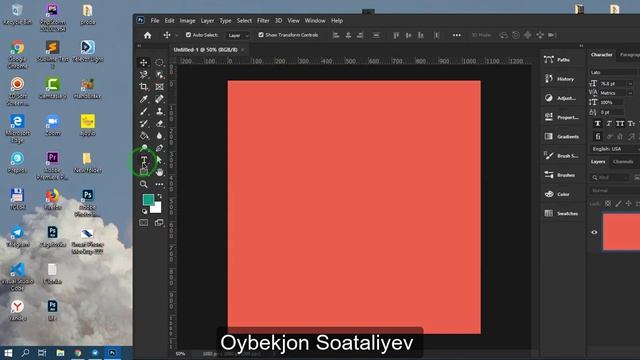Open the Filter menu
Image resolution: width=640 pixels, height=360 pixels.
(x=263, y=20)
